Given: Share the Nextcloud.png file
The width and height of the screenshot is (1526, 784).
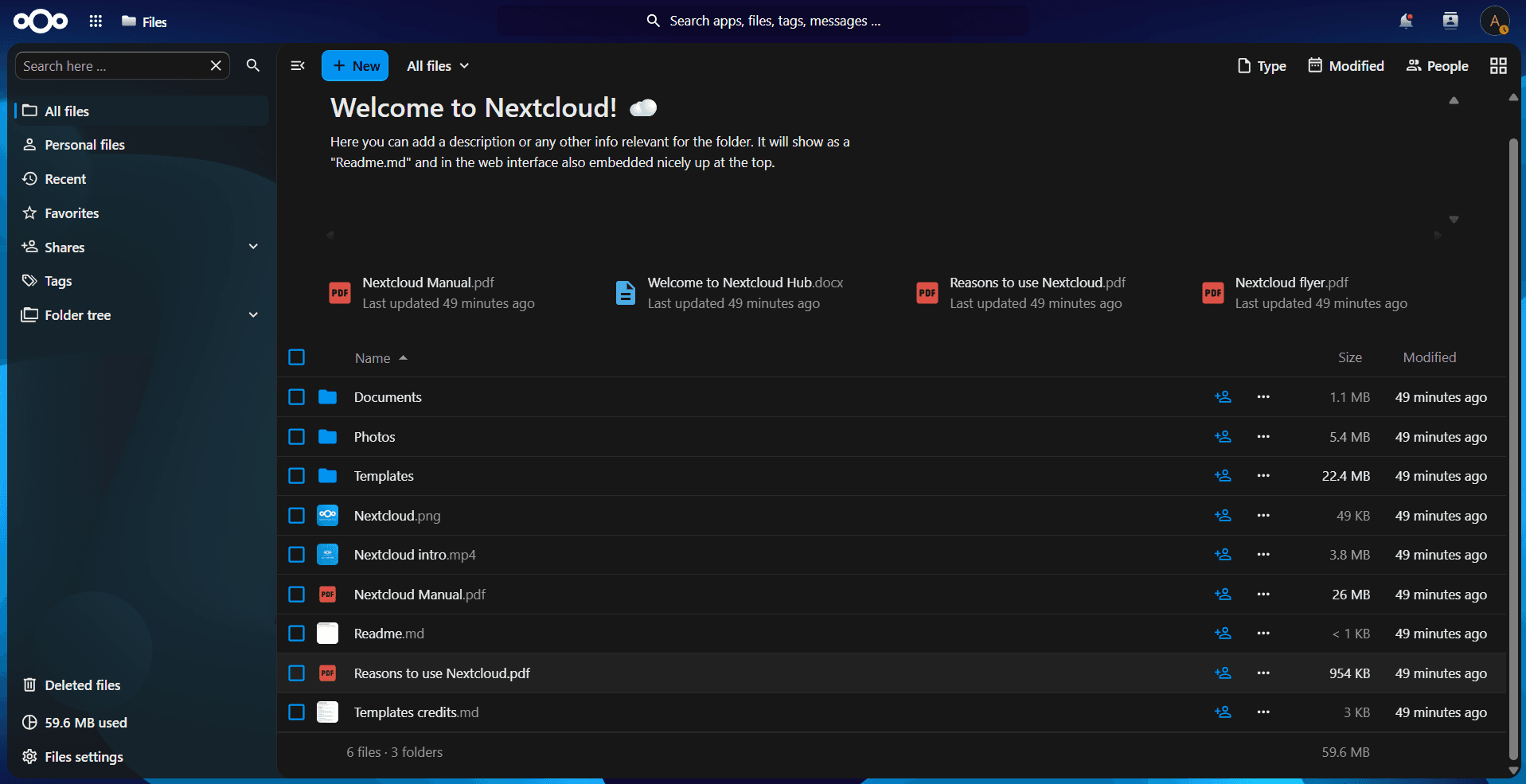Looking at the screenshot, I should coord(1223,516).
